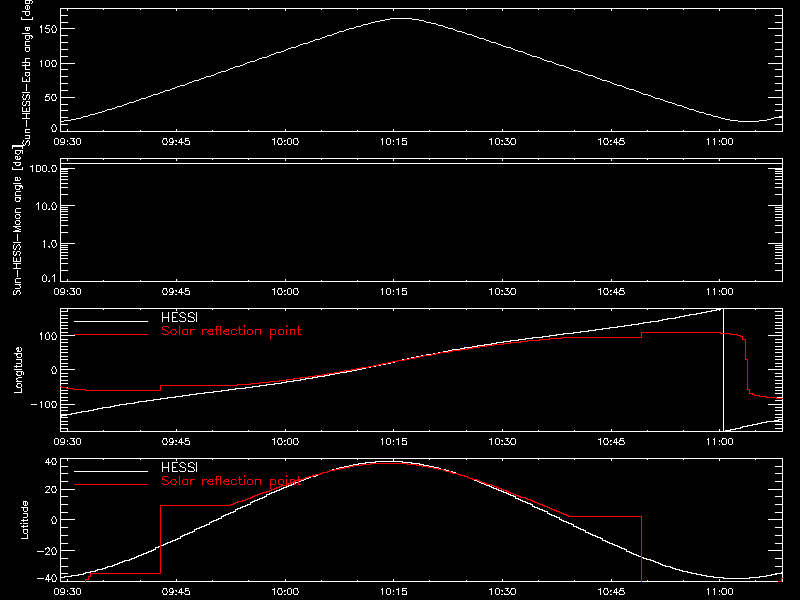
Task: Click the -100 tick on Longitude axis
Action: 44,404
